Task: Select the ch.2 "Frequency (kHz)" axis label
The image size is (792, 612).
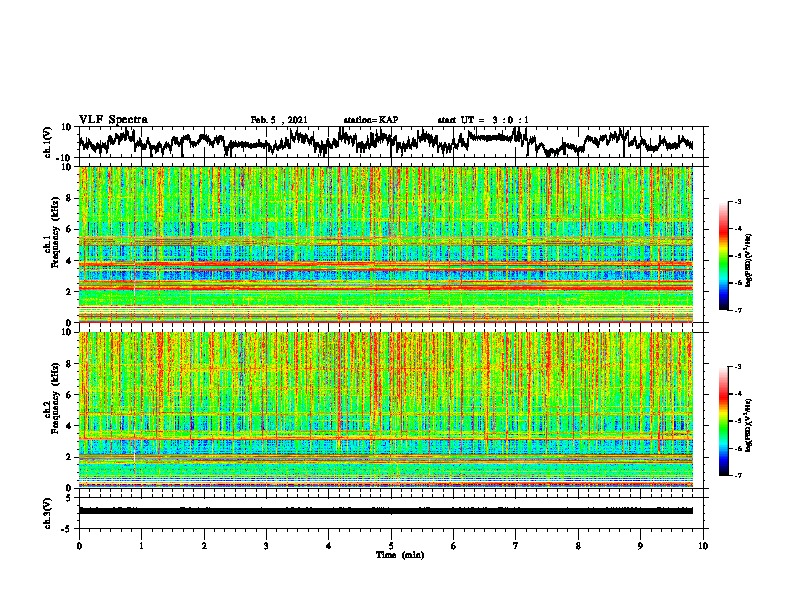Action: pyautogui.click(x=55, y=398)
